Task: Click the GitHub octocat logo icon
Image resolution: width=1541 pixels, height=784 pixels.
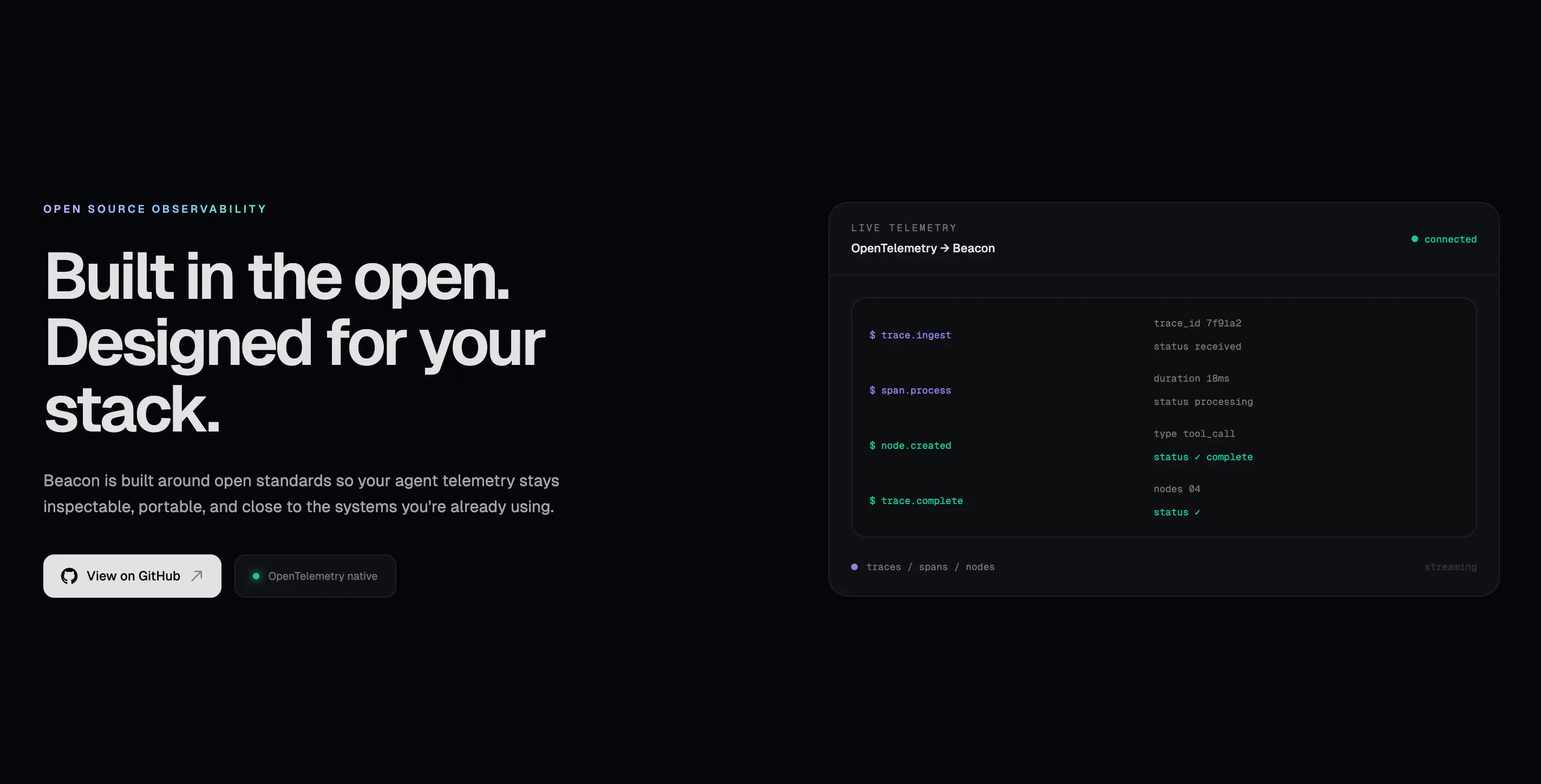Action: click(x=69, y=576)
